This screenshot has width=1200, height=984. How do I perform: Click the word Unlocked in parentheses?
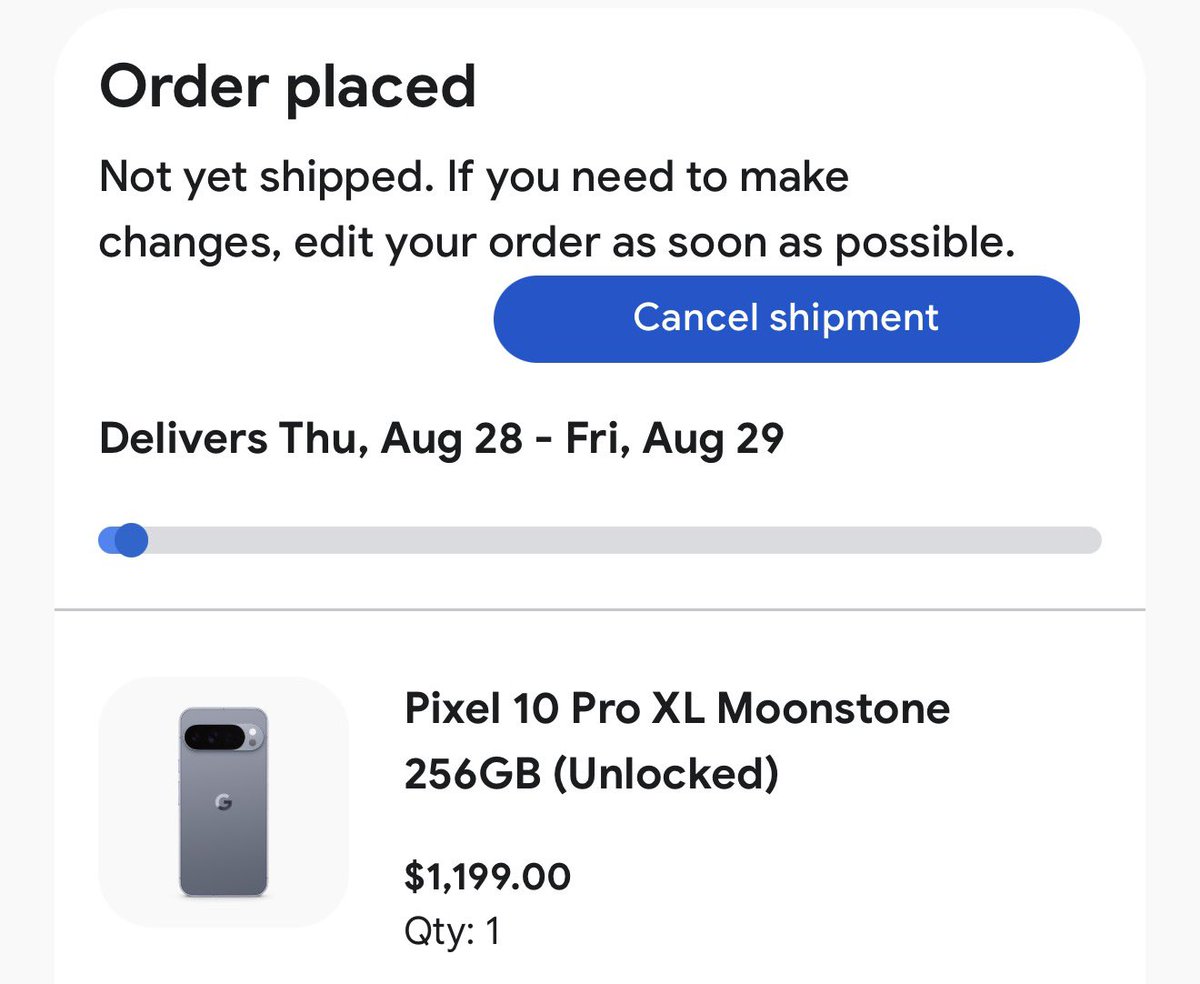(x=664, y=774)
